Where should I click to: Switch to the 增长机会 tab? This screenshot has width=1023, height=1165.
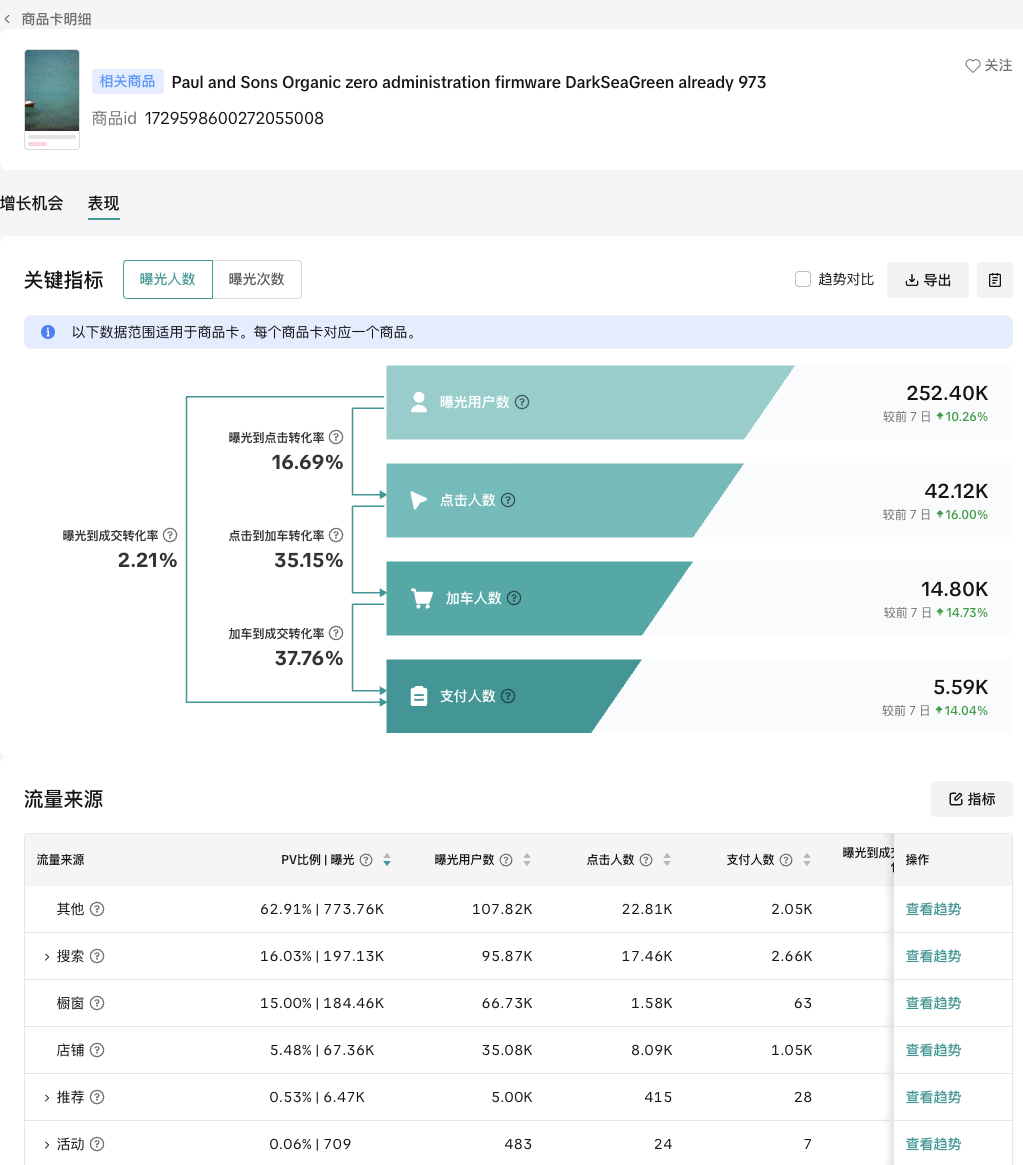(x=32, y=204)
